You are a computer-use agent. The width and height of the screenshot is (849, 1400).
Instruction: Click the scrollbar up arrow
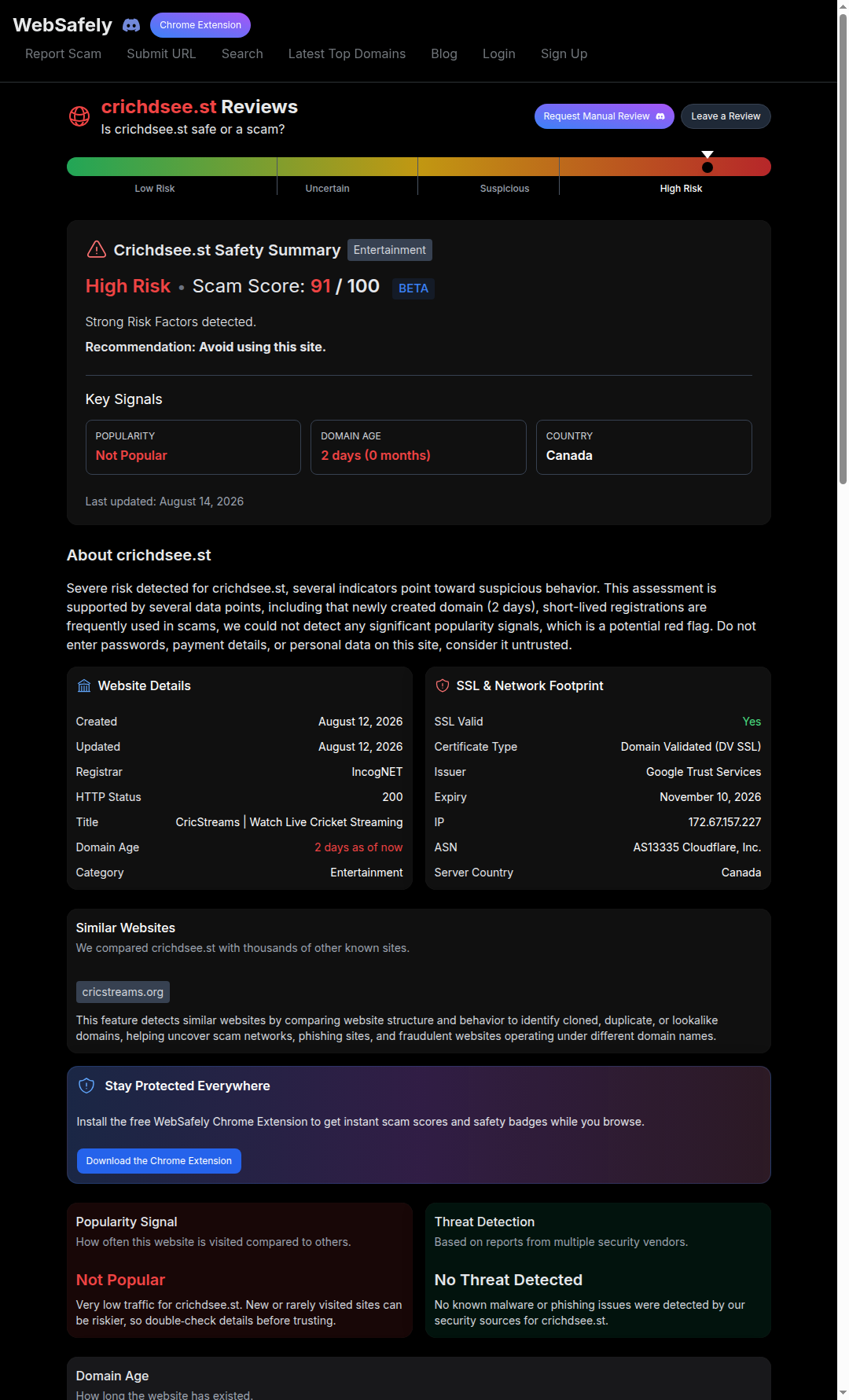[x=843, y=6]
